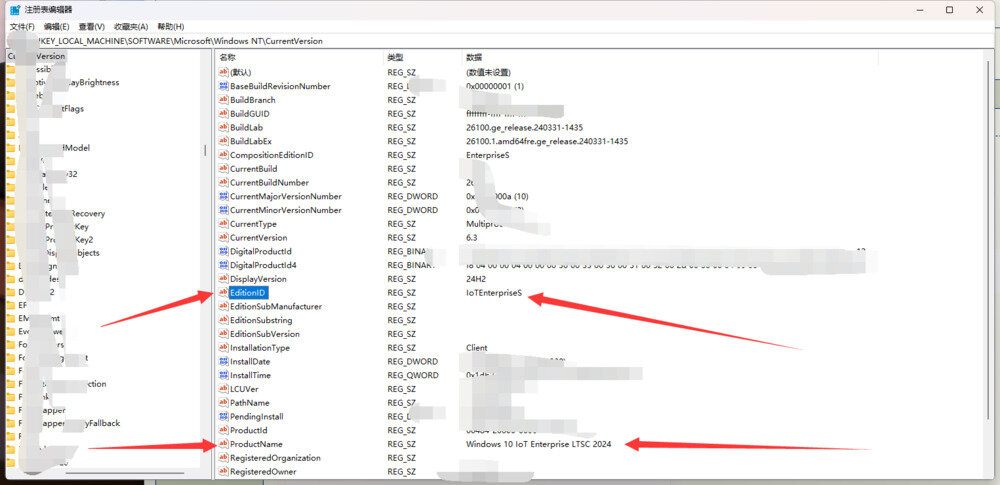Click the EnterpriseS data value
Image resolution: width=1000 pixels, height=485 pixels.
point(488,155)
